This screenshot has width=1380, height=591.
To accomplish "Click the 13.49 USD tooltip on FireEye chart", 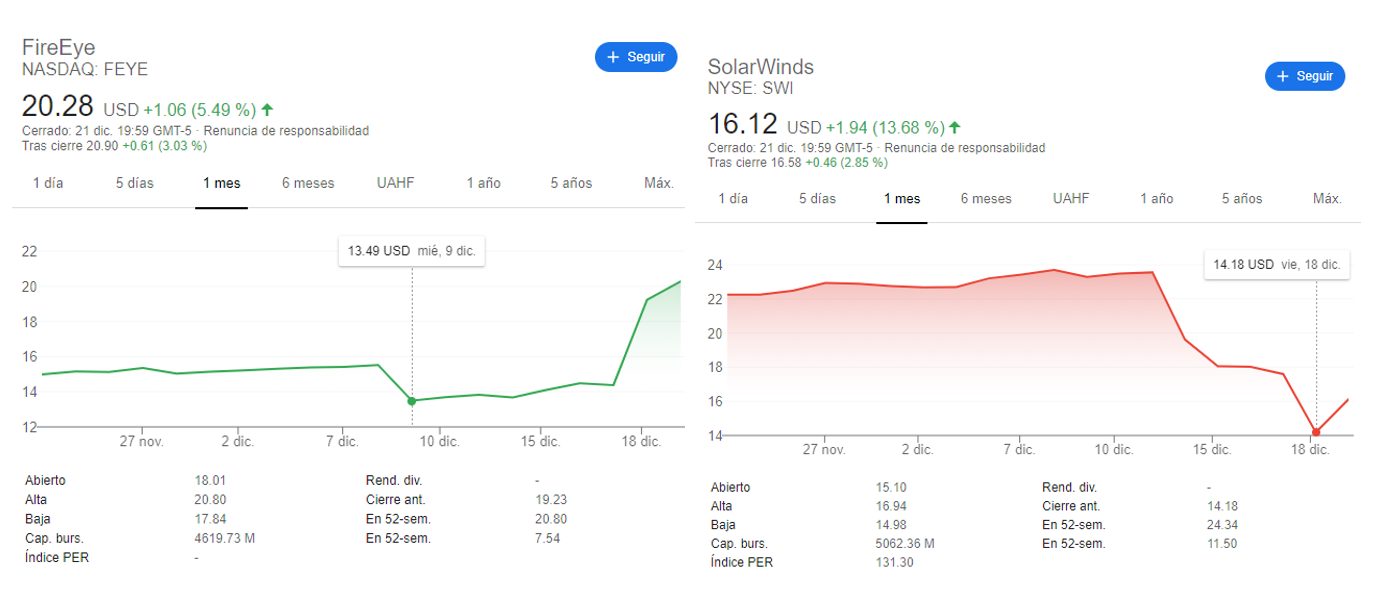I will [412, 251].
